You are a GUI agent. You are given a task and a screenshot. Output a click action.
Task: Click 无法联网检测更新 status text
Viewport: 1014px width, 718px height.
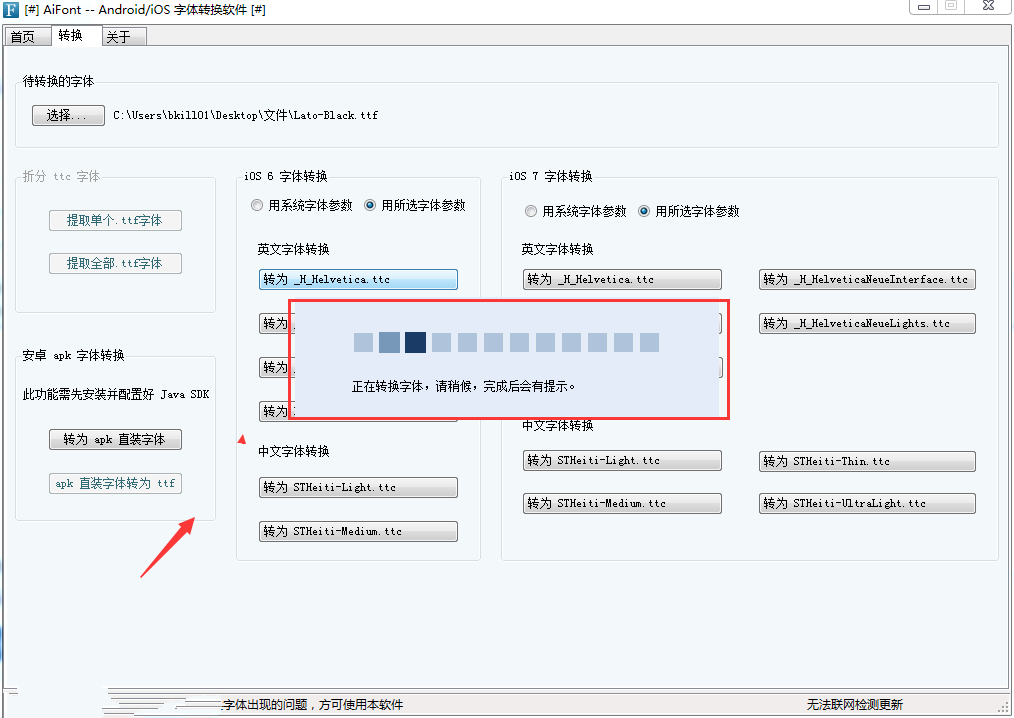(x=854, y=704)
